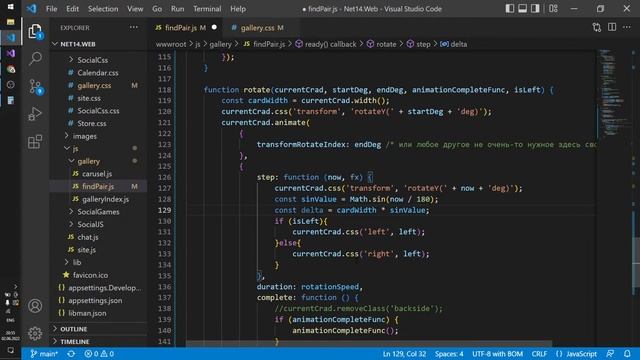Click main branch in status bar
This screenshot has width=640, height=360.
pos(44,354)
